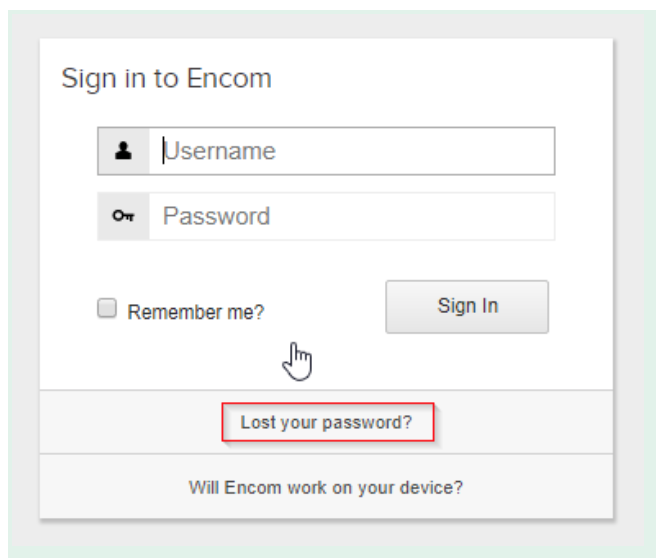Click the 'Sign in to Encom' heading
Viewport: 656px width, 560px height.
(x=167, y=78)
